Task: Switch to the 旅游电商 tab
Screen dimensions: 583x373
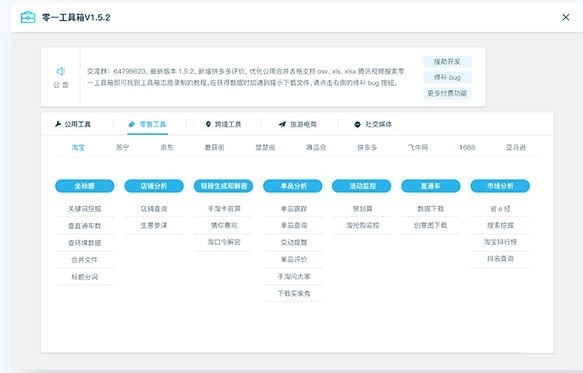Action: pyautogui.click(x=298, y=124)
